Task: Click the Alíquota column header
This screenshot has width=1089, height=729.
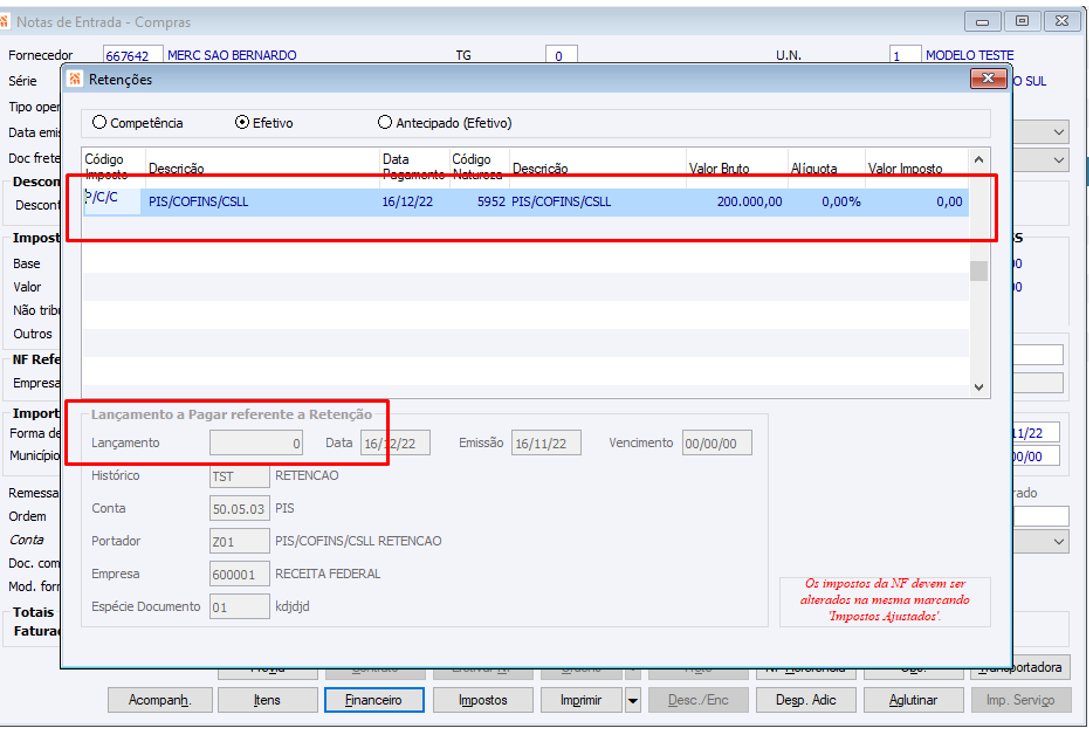Action: pyautogui.click(x=813, y=169)
